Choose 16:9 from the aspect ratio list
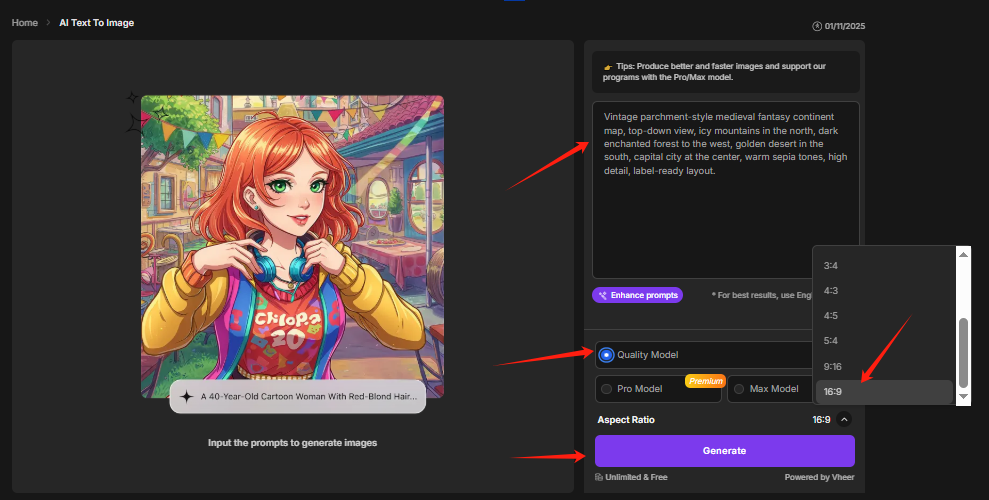989x500 pixels. click(x=833, y=392)
